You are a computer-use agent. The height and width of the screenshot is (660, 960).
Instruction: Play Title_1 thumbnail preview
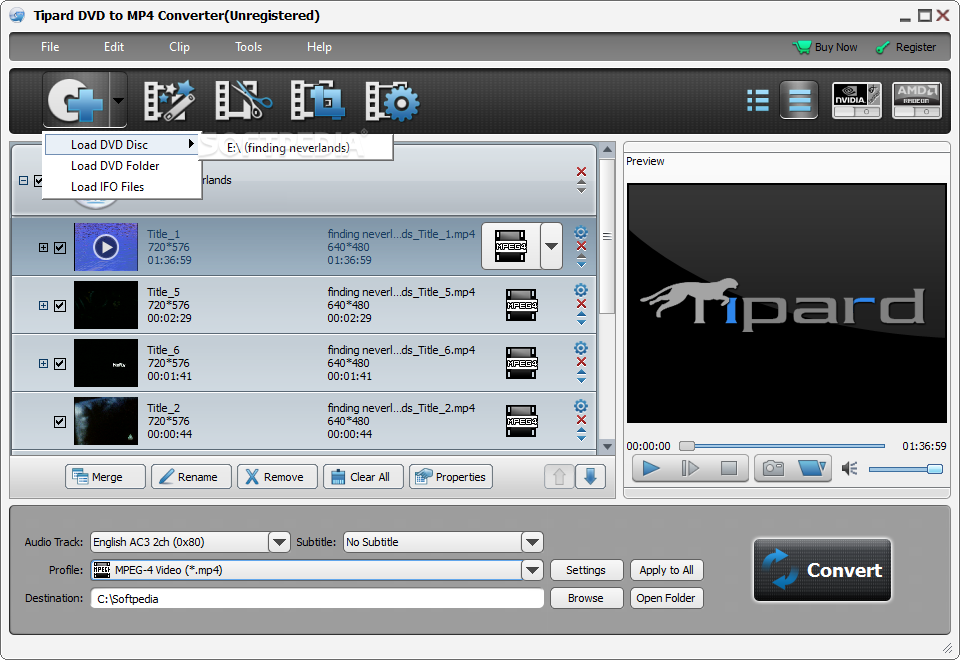(x=106, y=247)
